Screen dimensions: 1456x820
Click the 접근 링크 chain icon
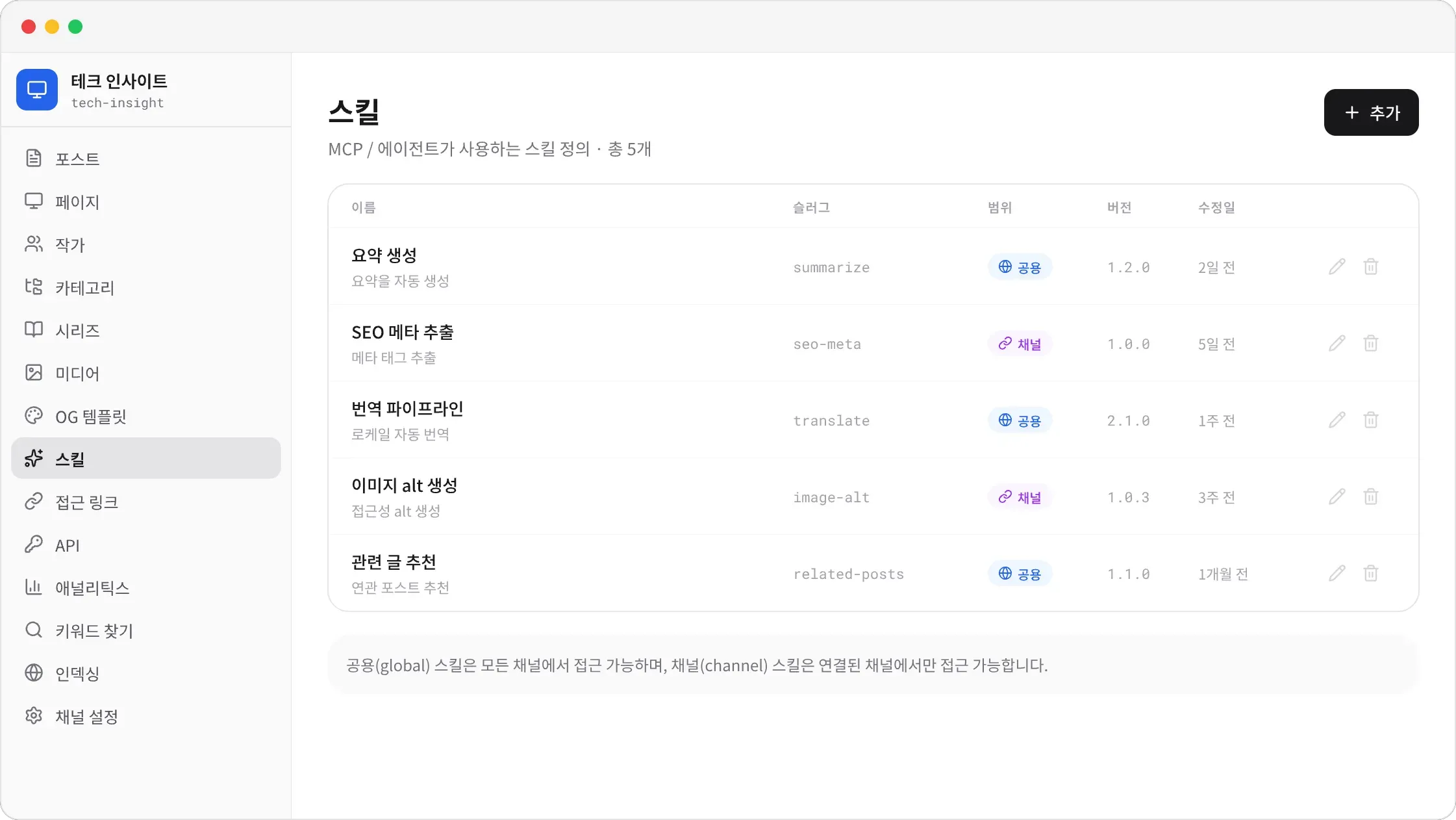pyautogui.click(x=34, y=501)
